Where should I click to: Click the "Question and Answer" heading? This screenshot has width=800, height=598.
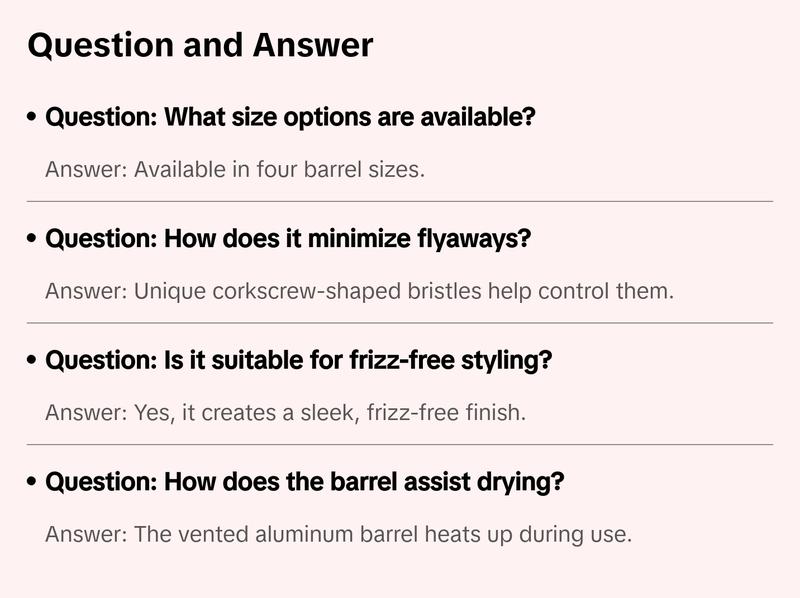pyautogui.click(x=200, y=45)
